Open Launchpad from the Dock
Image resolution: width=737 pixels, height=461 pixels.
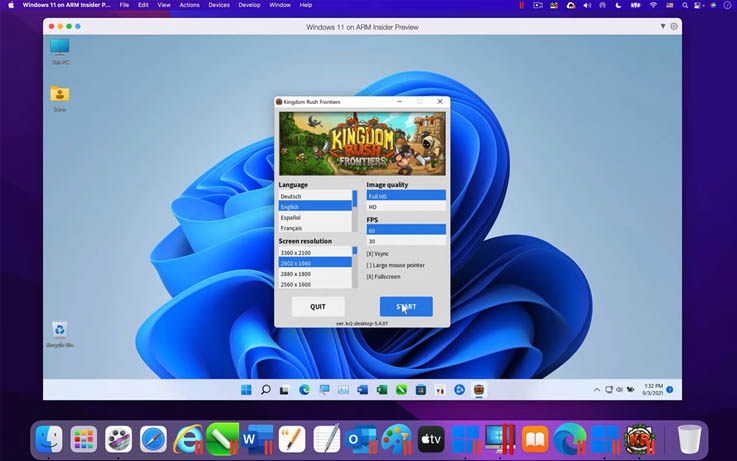click(84, 439)
